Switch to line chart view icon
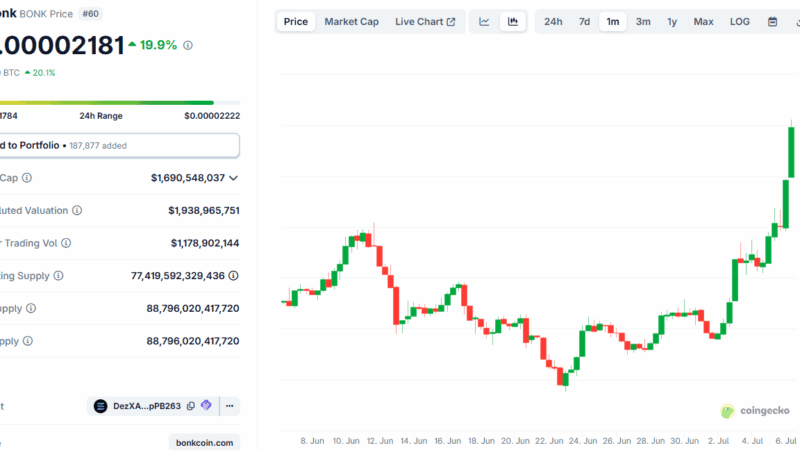 pyautogui.click(x=484, y=21)
